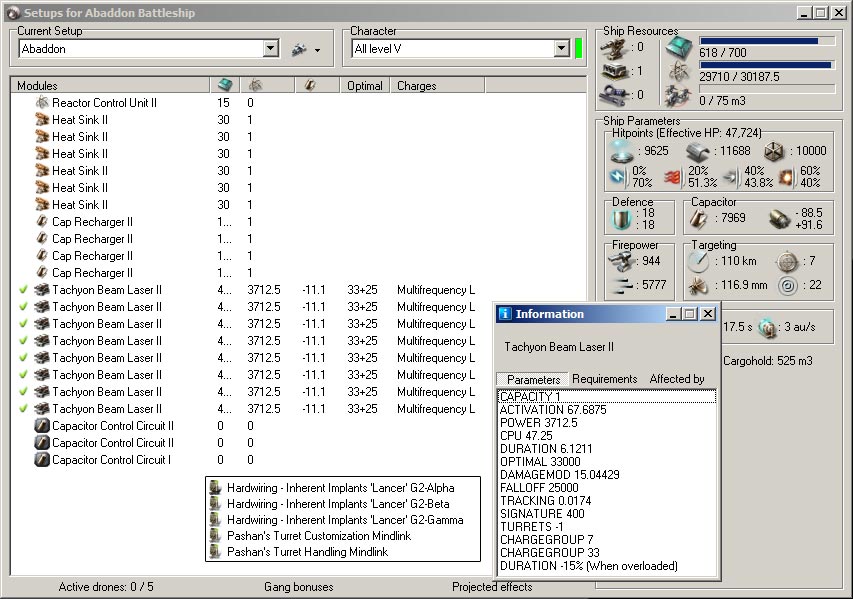The width and height of the screenshot is (853, 599).
Task: Click the green character status indicator
Action: [x=578, y=48]
